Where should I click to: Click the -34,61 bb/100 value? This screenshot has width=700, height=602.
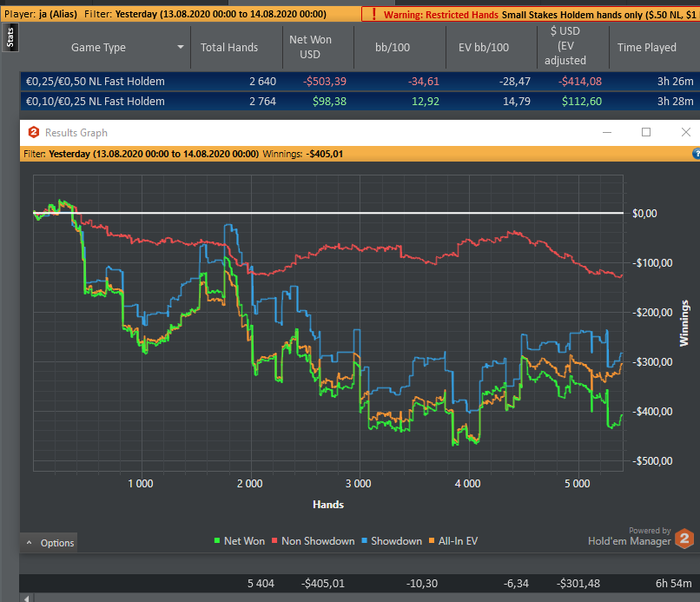(x=423, y=81)
